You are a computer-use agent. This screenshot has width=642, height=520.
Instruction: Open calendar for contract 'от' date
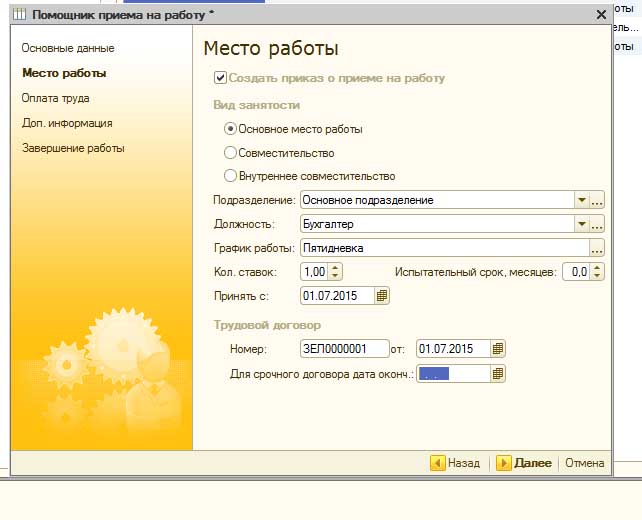tap(498, 349)
